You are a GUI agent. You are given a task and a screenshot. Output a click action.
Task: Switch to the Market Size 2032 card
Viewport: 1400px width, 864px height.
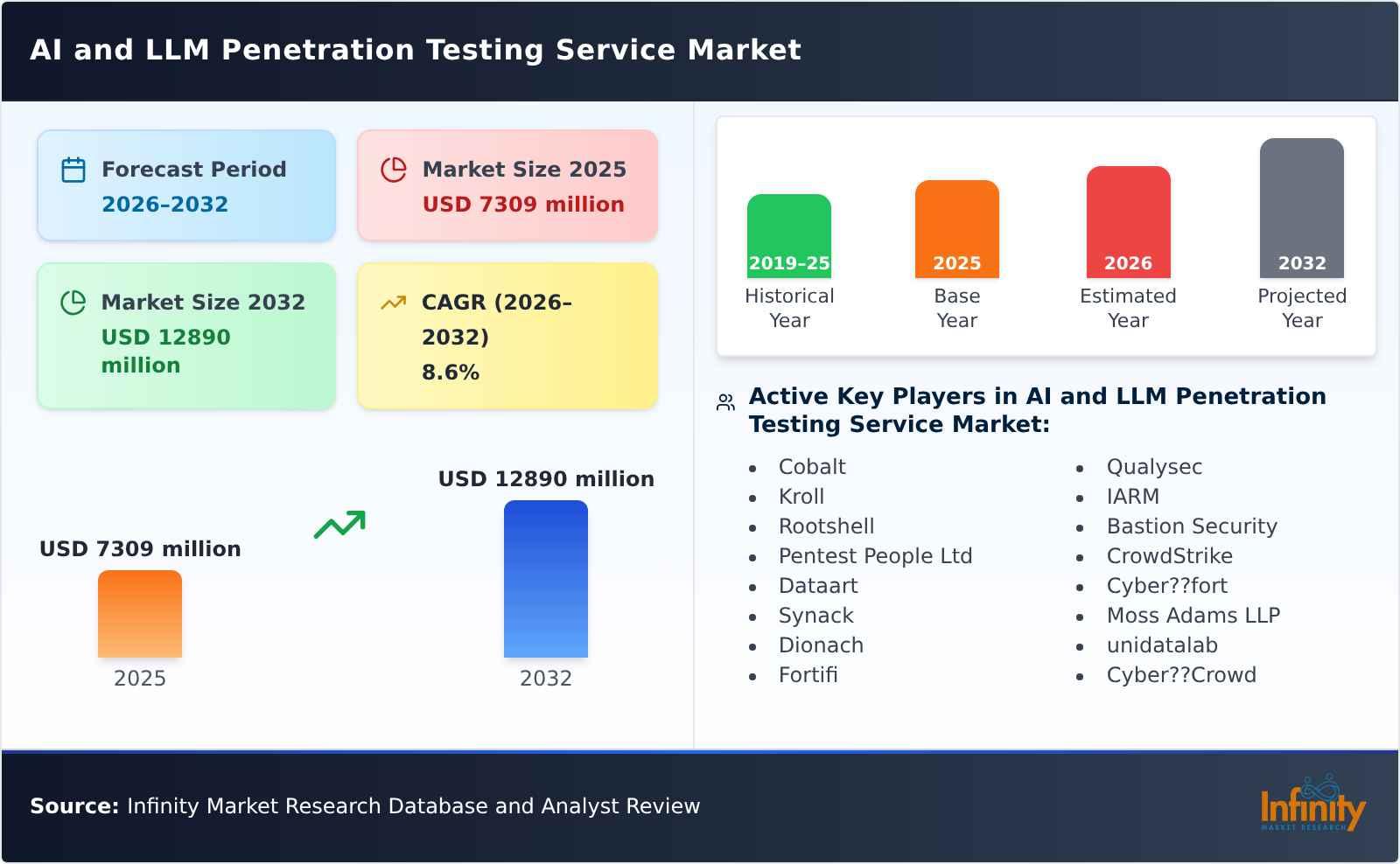point(185,335)
